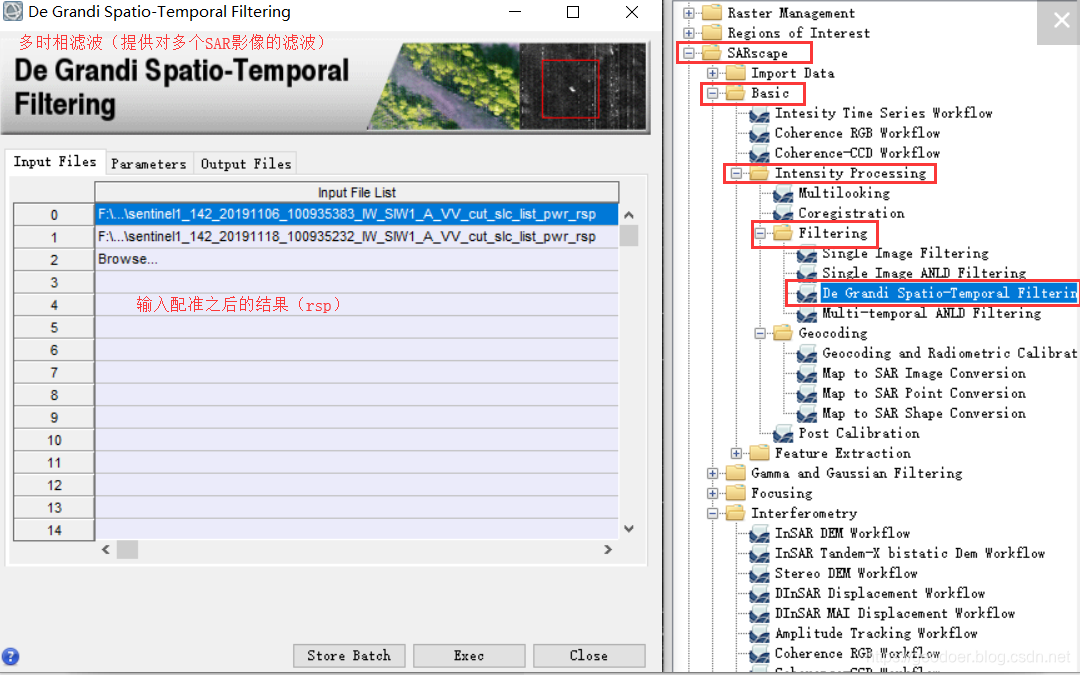The image size is (1080, 675).
Task: Open Map to SAR Shape Conversion icon
Action: pyautogui.click(x=807, y=414)
